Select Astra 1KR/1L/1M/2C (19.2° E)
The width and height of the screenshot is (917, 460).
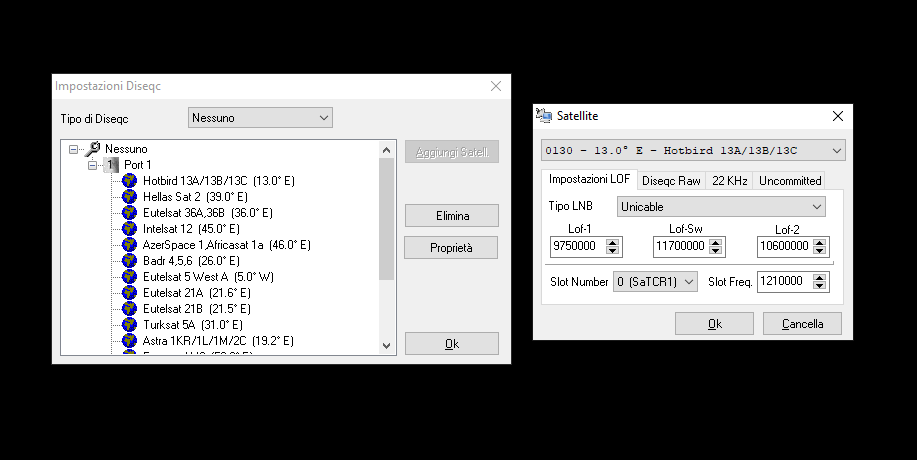218,341
